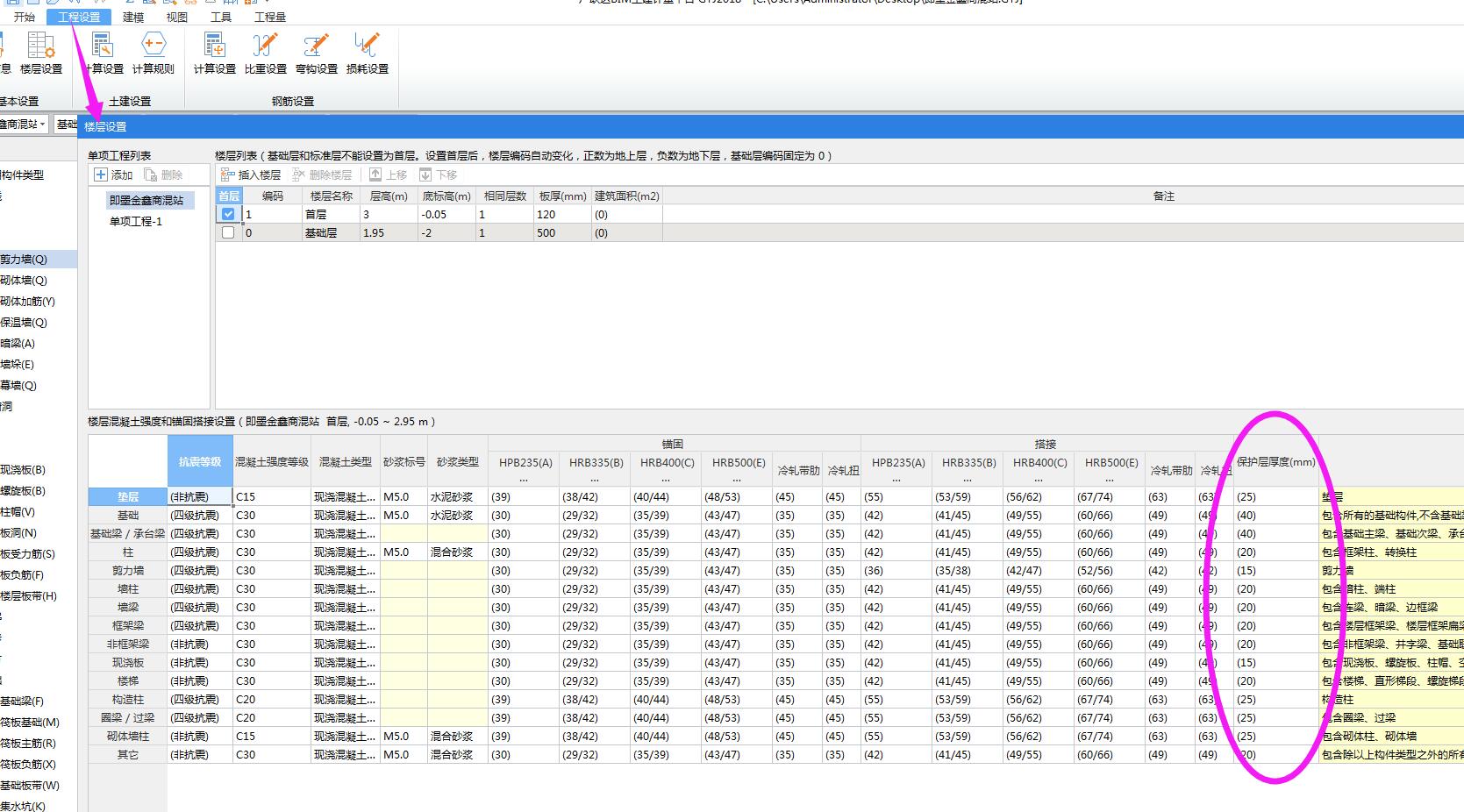Screen dimensions: 1464x812
Task: Select the 砌体墙柱 row header
Action: (128, 737)
